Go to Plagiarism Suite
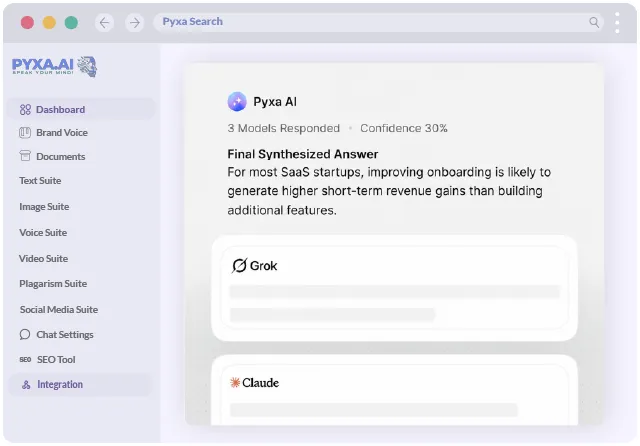Image resolution: width=640 pixels, height=446 pixels. [53, 284]
